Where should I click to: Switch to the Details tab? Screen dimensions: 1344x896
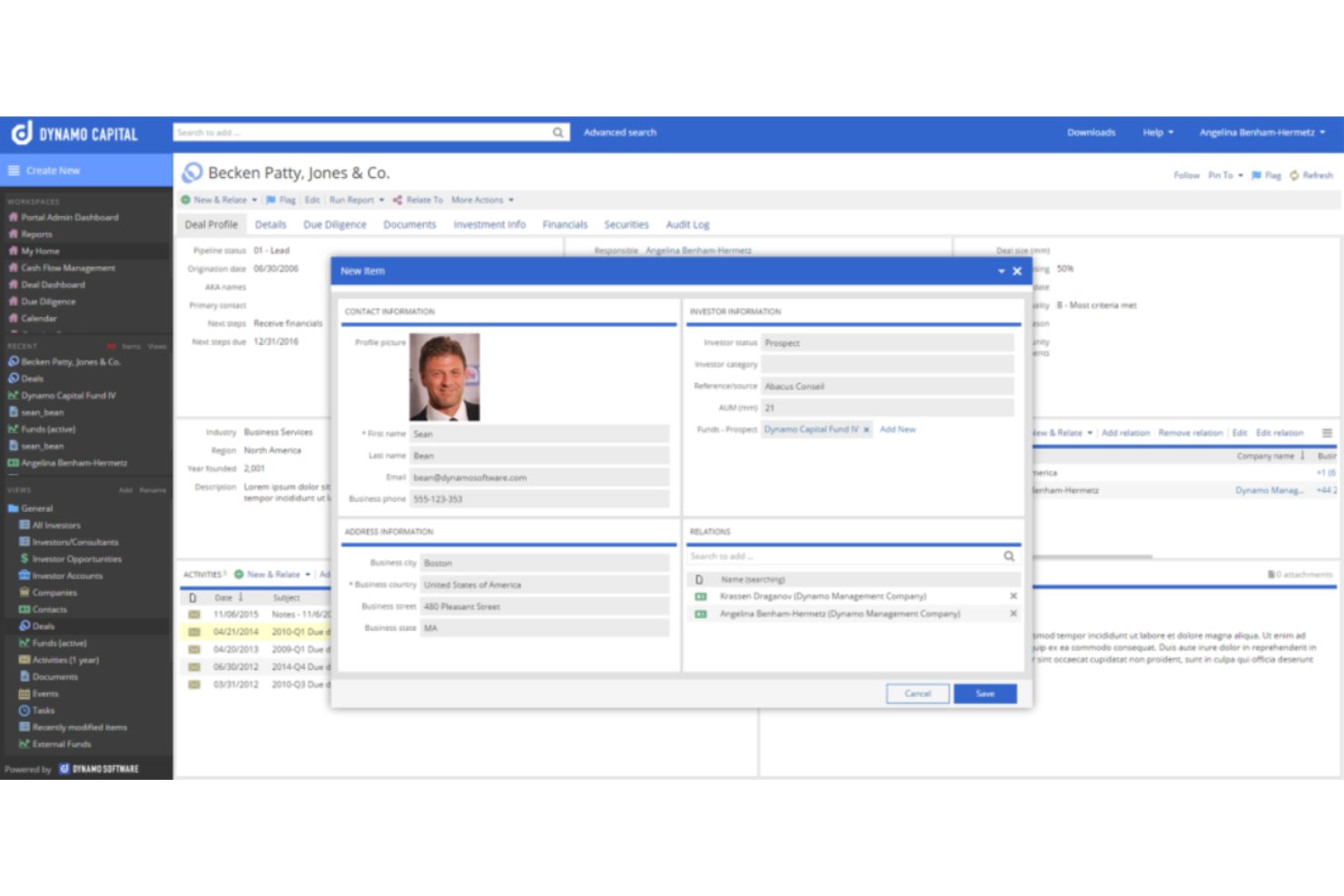[x=271, y=224]
